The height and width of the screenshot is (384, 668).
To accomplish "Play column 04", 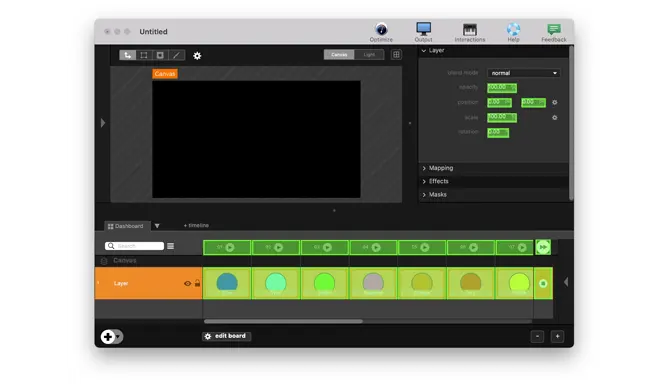I will 376,247.
